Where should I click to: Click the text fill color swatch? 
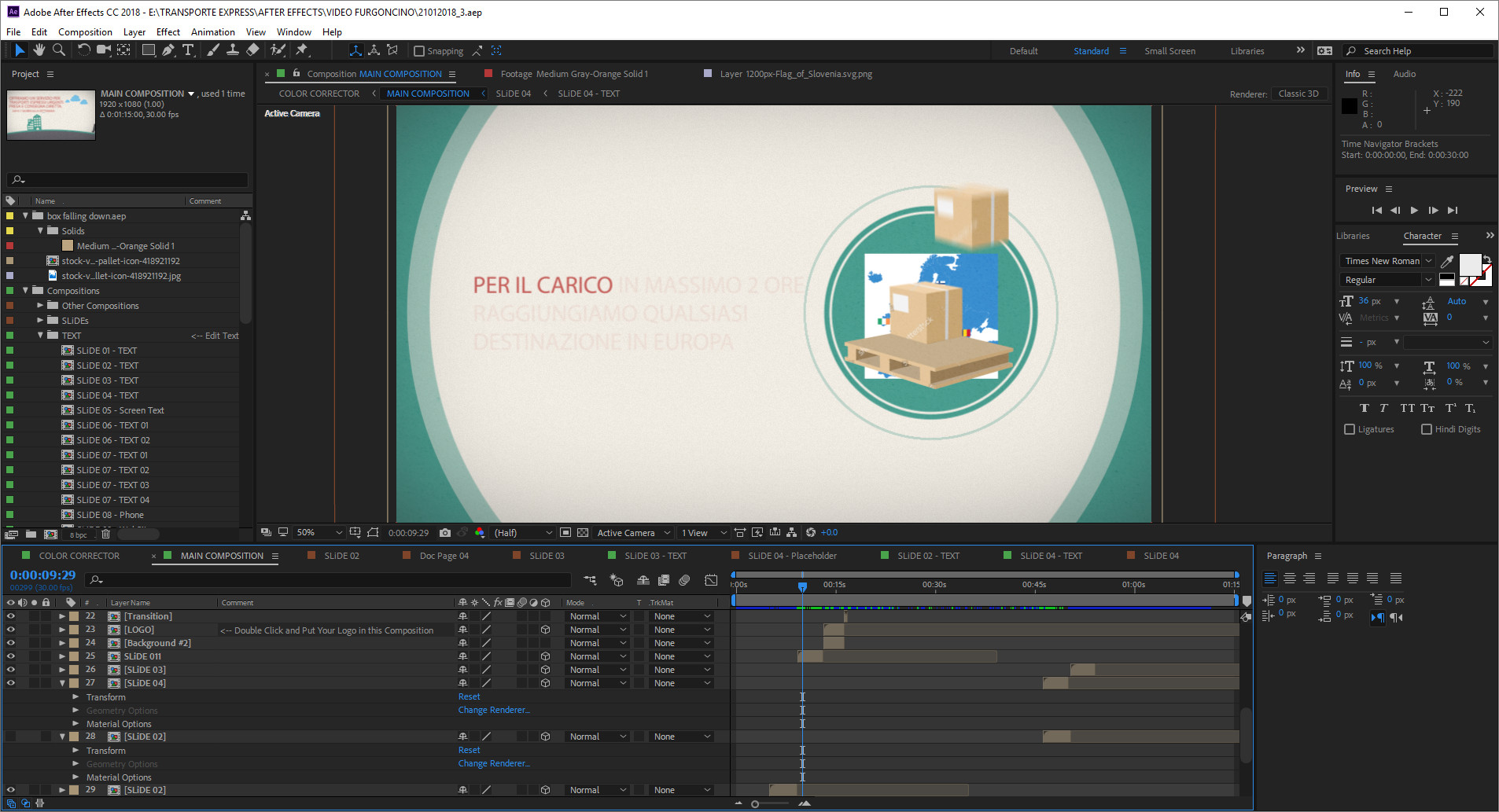[x=1470, y=265]
